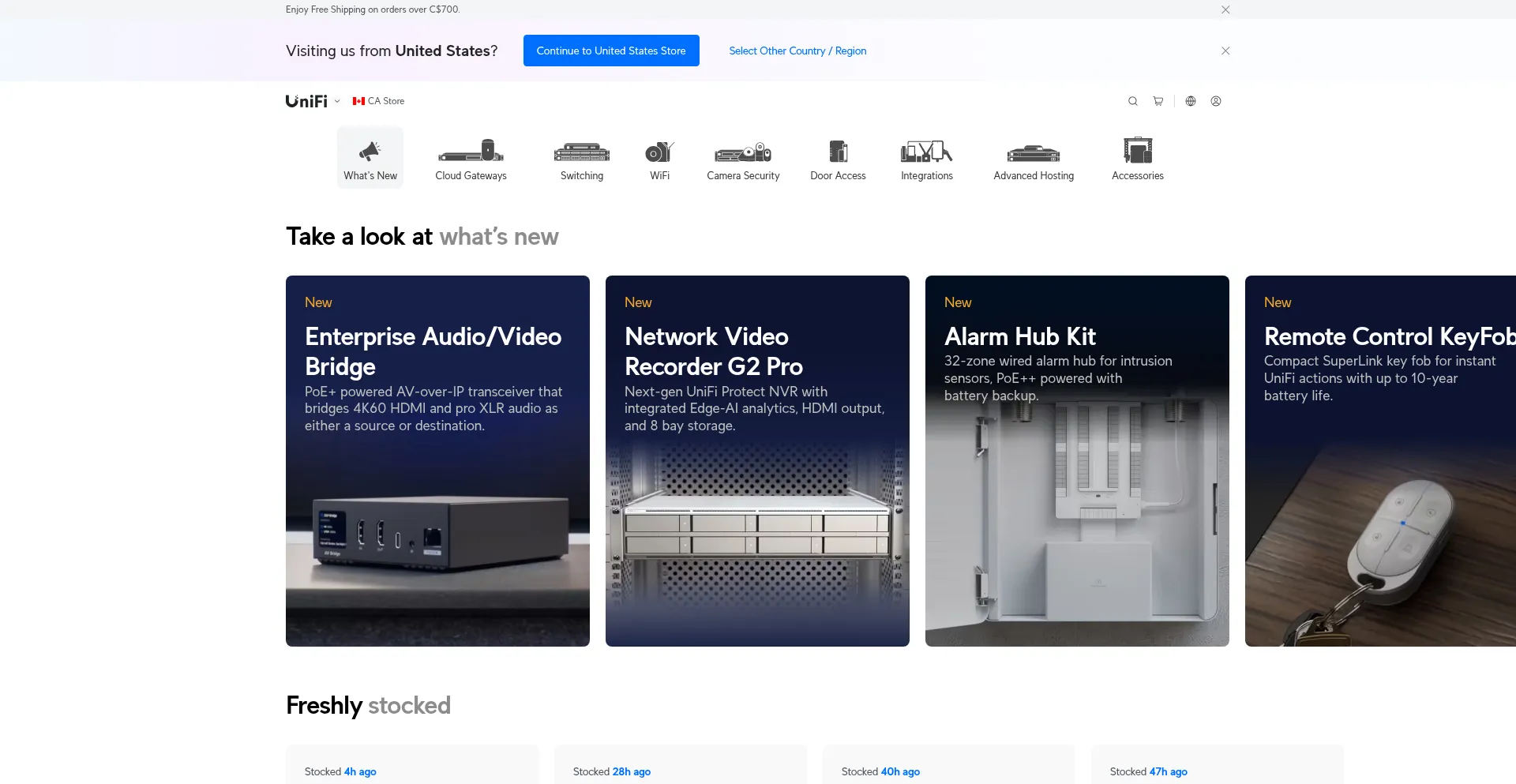This screenshot has width=1516, height=784.
Task: Open the Camera Security category
Action: coord(743,157)
